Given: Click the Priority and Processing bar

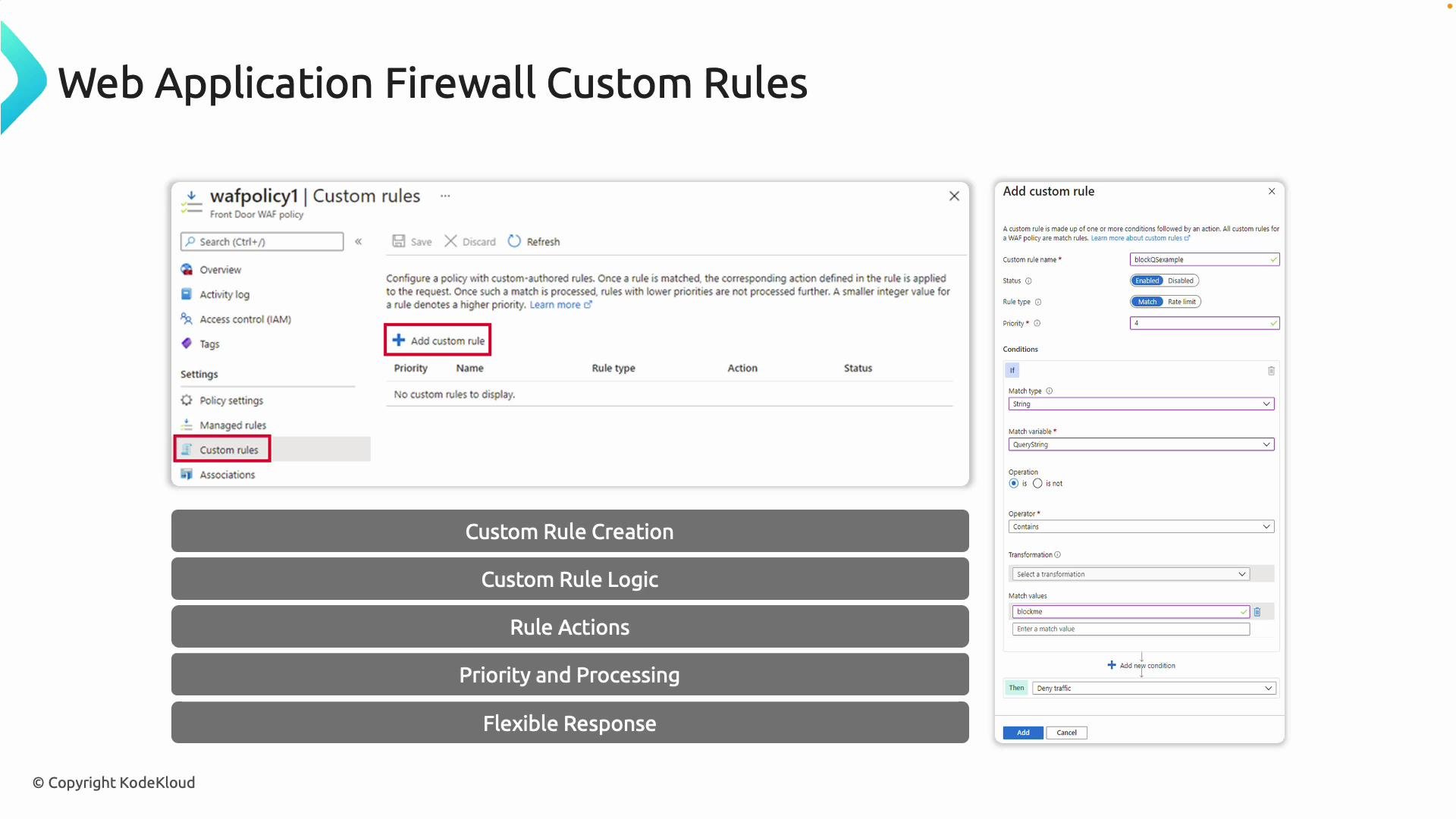Looking at the screenshot, I should coord(570,674).
